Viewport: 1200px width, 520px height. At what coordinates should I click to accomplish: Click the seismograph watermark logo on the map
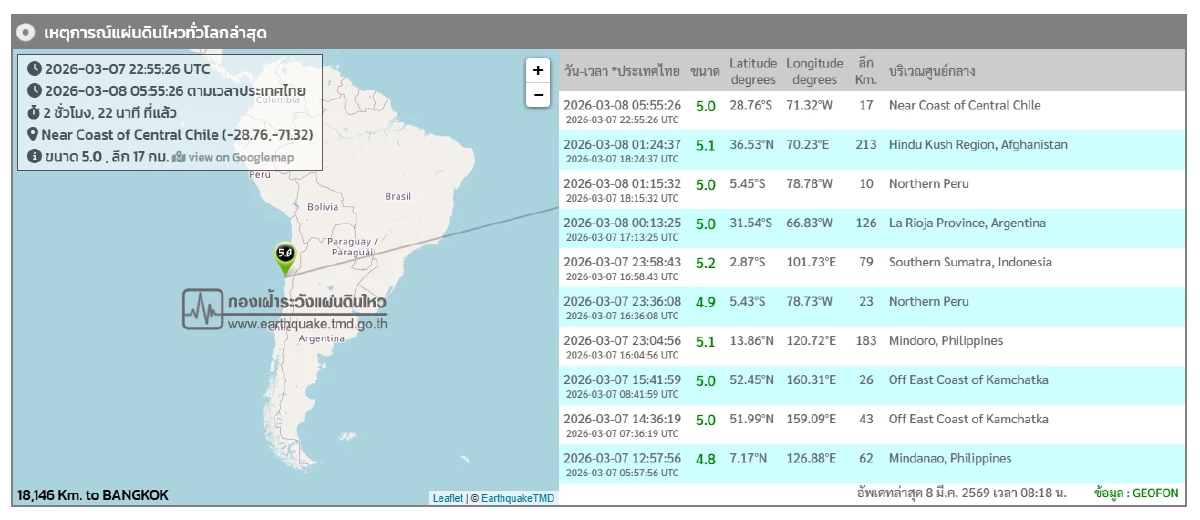point(203,309)
